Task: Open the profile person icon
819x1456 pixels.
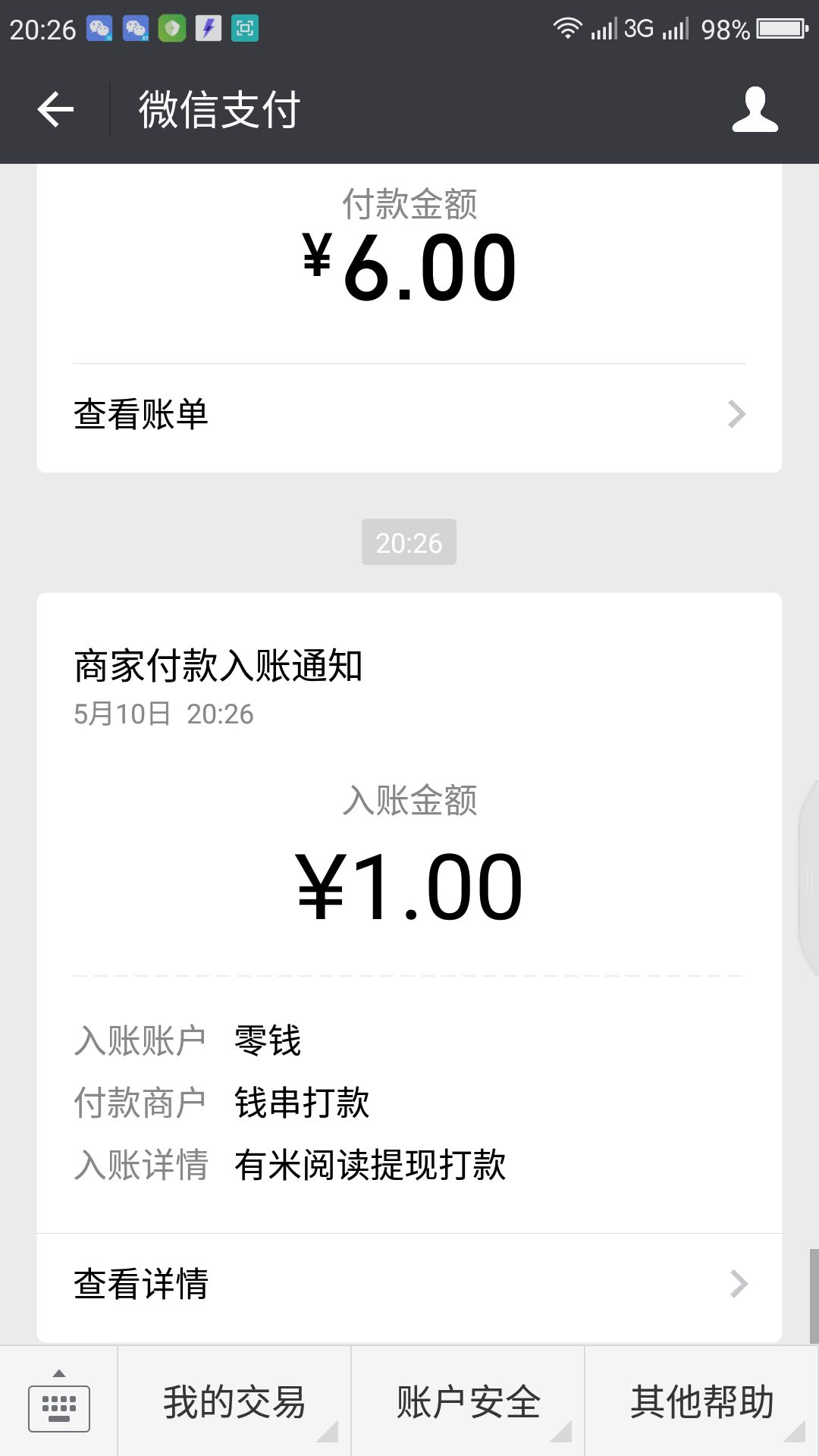Action: click(755, 109)
